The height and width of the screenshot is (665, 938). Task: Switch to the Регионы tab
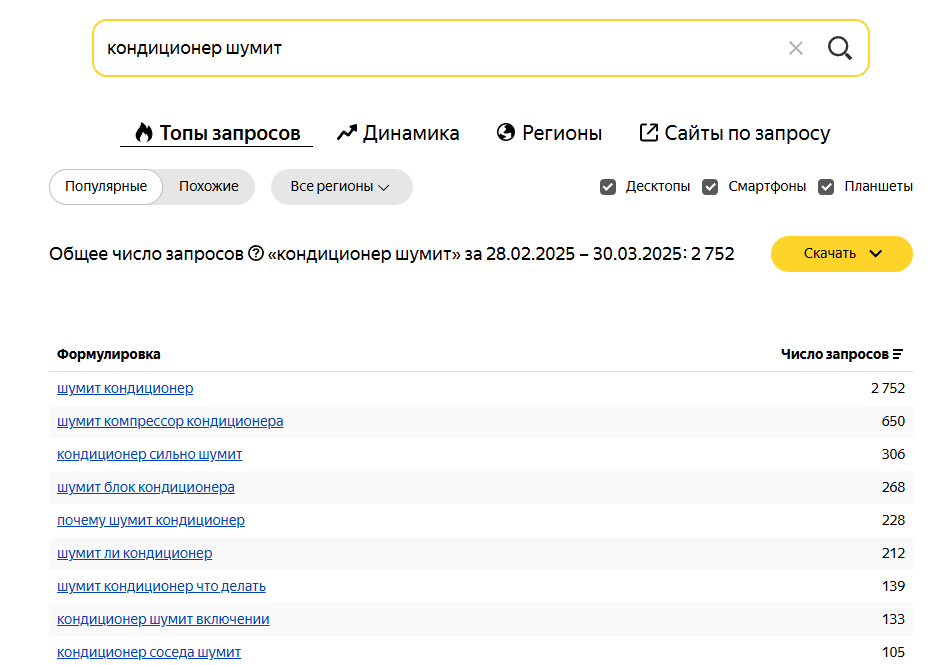click(x=549, y=133)
